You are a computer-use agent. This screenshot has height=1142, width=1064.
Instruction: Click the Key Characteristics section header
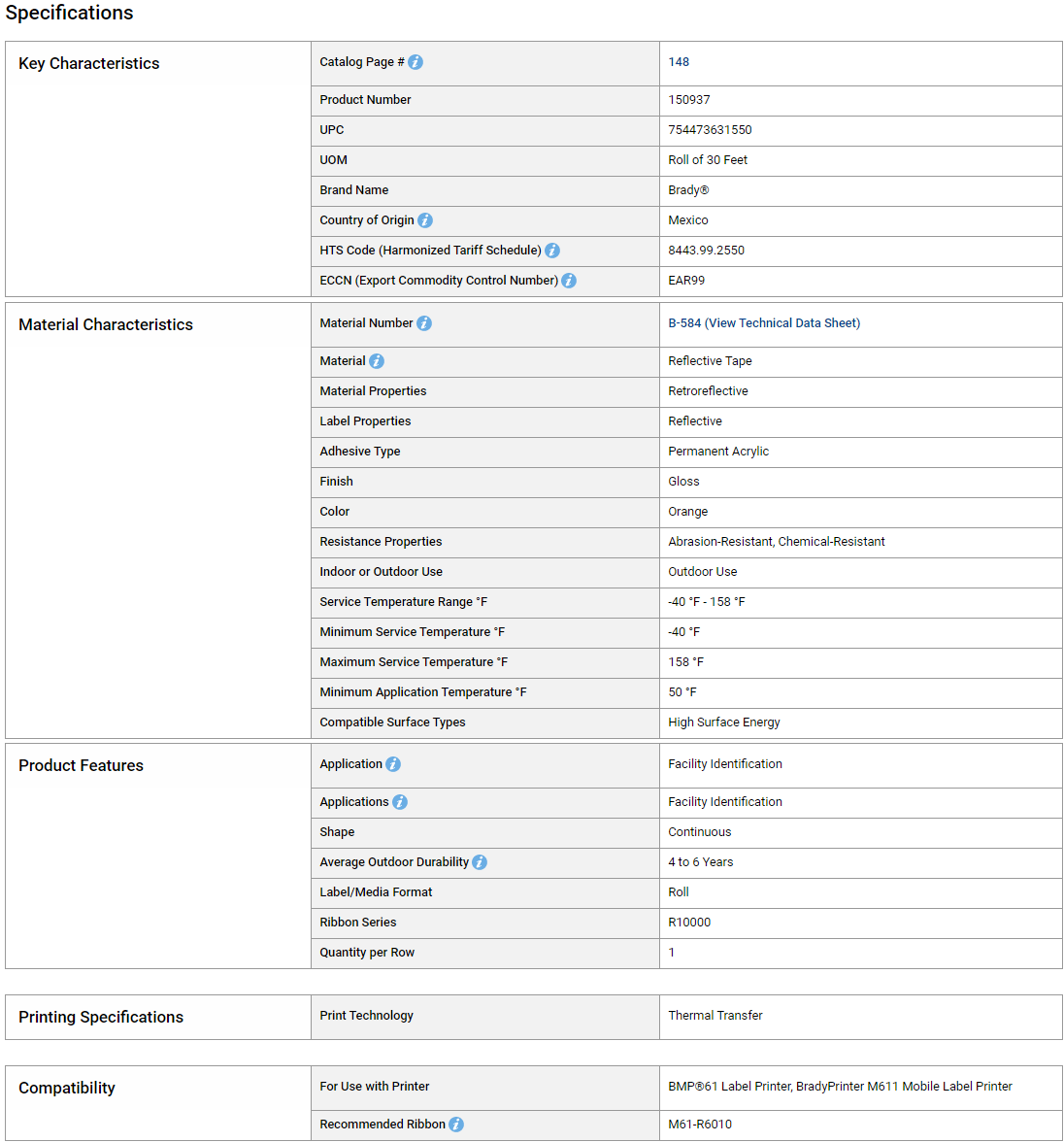pyautogui.click(x=89, y=63)
